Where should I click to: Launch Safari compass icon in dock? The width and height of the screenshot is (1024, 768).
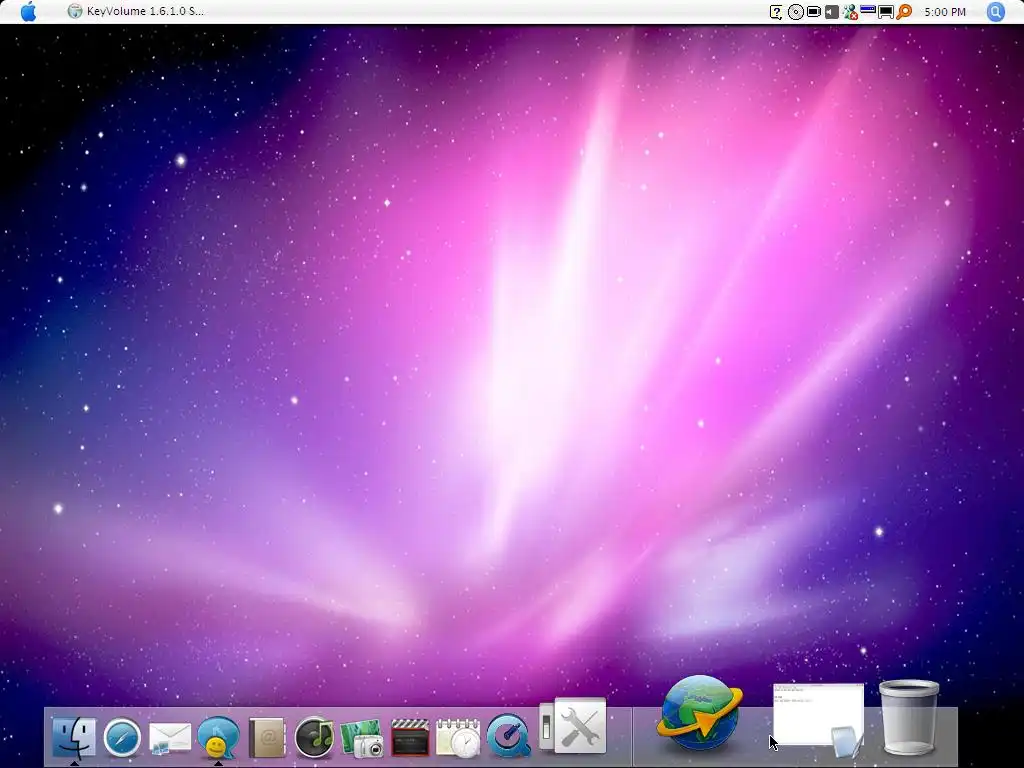point(122,738)
